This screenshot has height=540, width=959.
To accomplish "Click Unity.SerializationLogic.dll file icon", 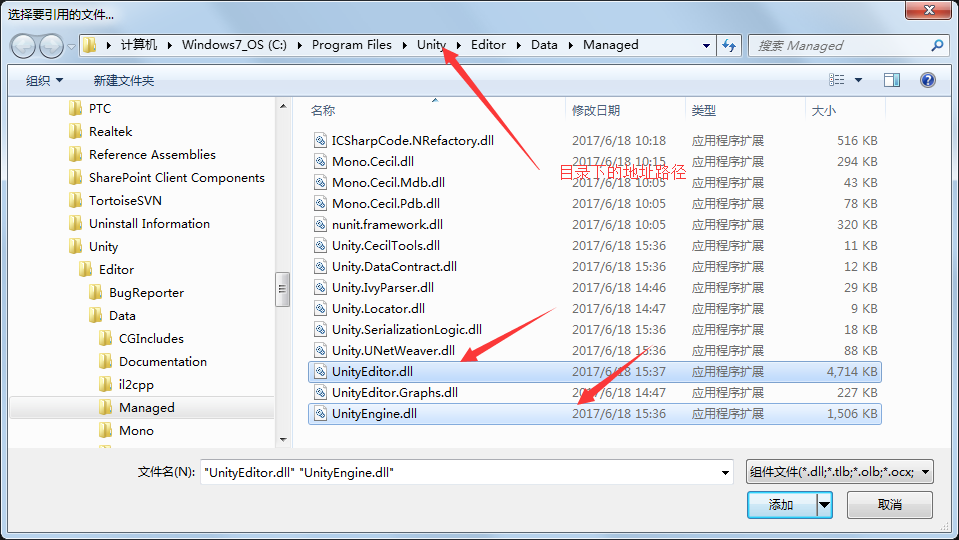I will point(320,330).
